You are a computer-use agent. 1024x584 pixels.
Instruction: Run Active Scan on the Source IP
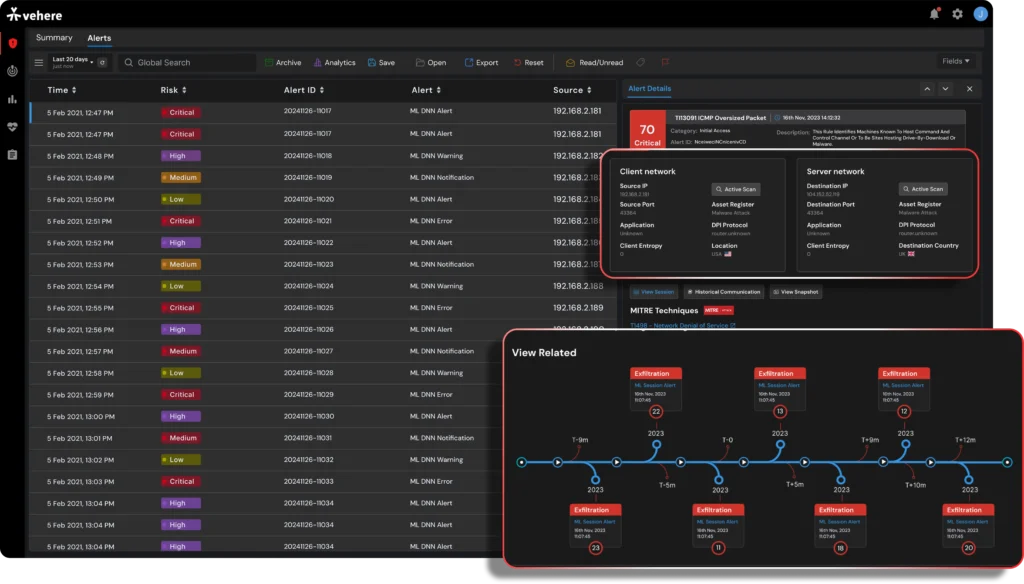coord(736,188)
